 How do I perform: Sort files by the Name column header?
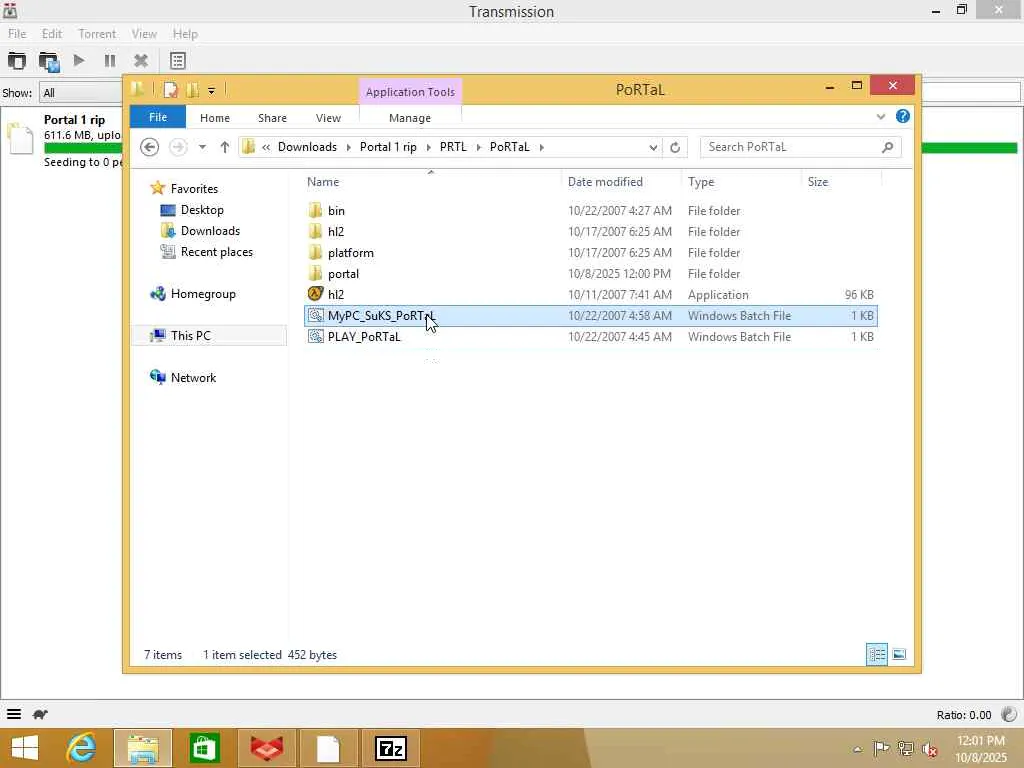coord(431,182)
